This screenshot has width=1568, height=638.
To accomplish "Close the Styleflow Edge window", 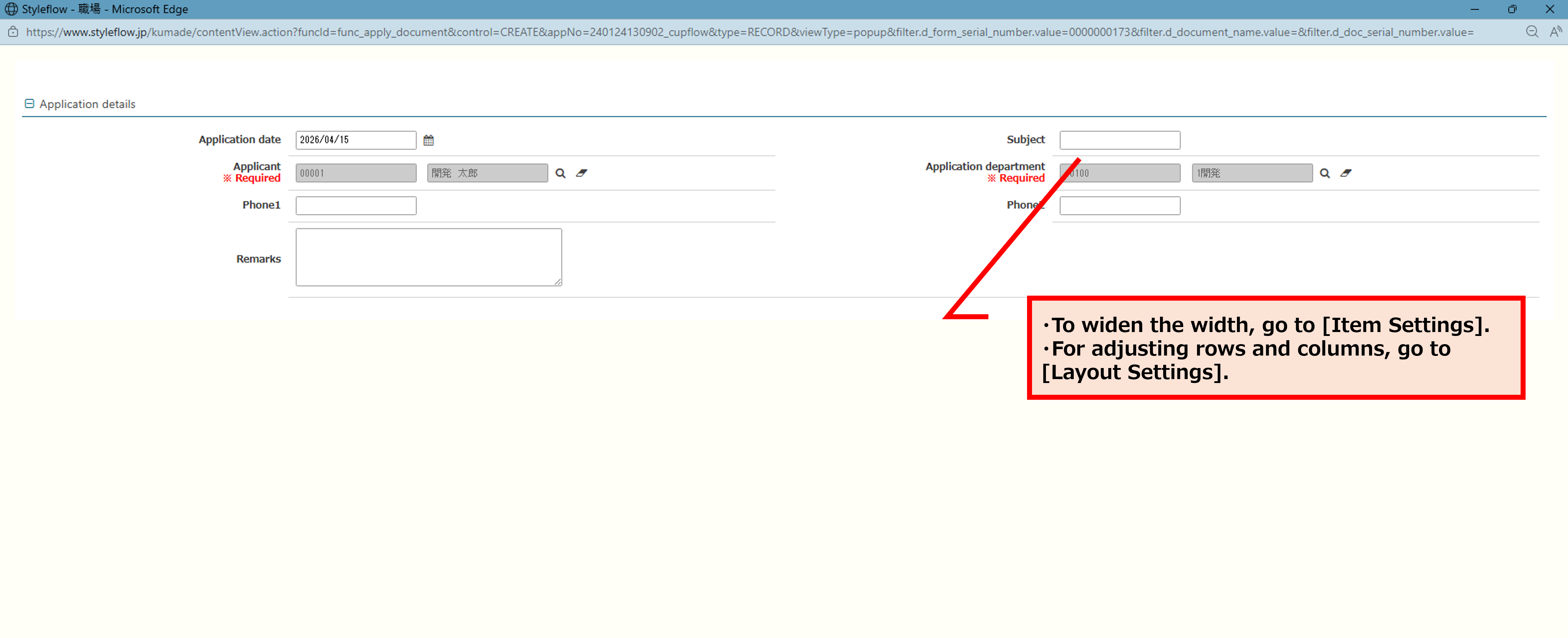I will tap(1550, 9).
